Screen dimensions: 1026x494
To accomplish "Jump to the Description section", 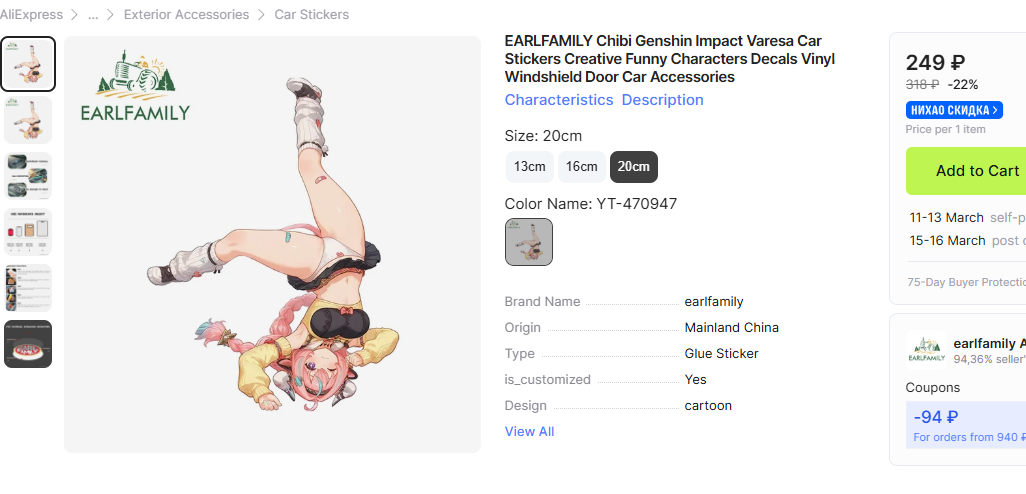I will [x=662, y=100].
